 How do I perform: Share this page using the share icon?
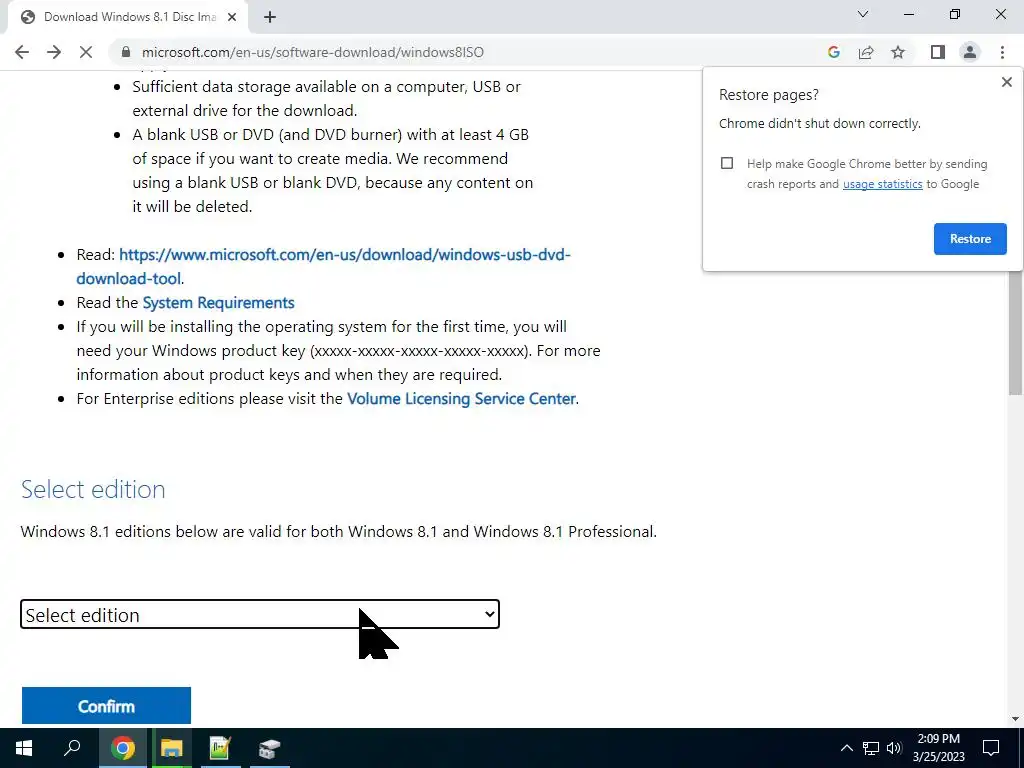[x=866, y=52]
